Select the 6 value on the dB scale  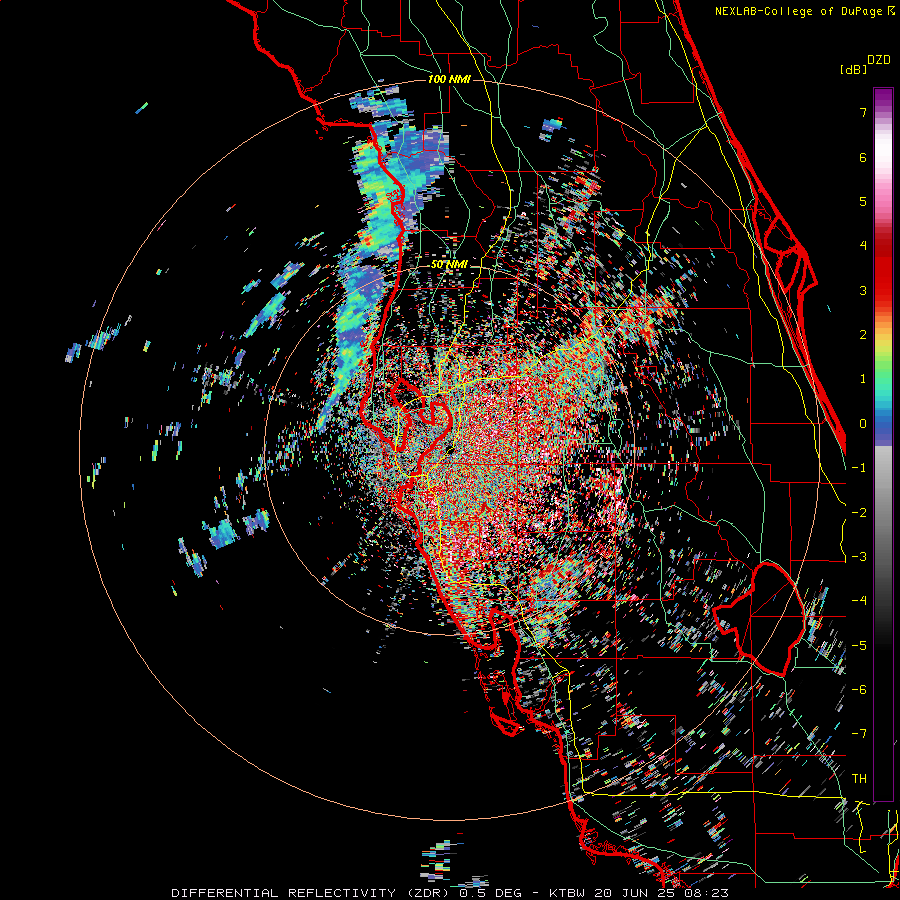863,157
